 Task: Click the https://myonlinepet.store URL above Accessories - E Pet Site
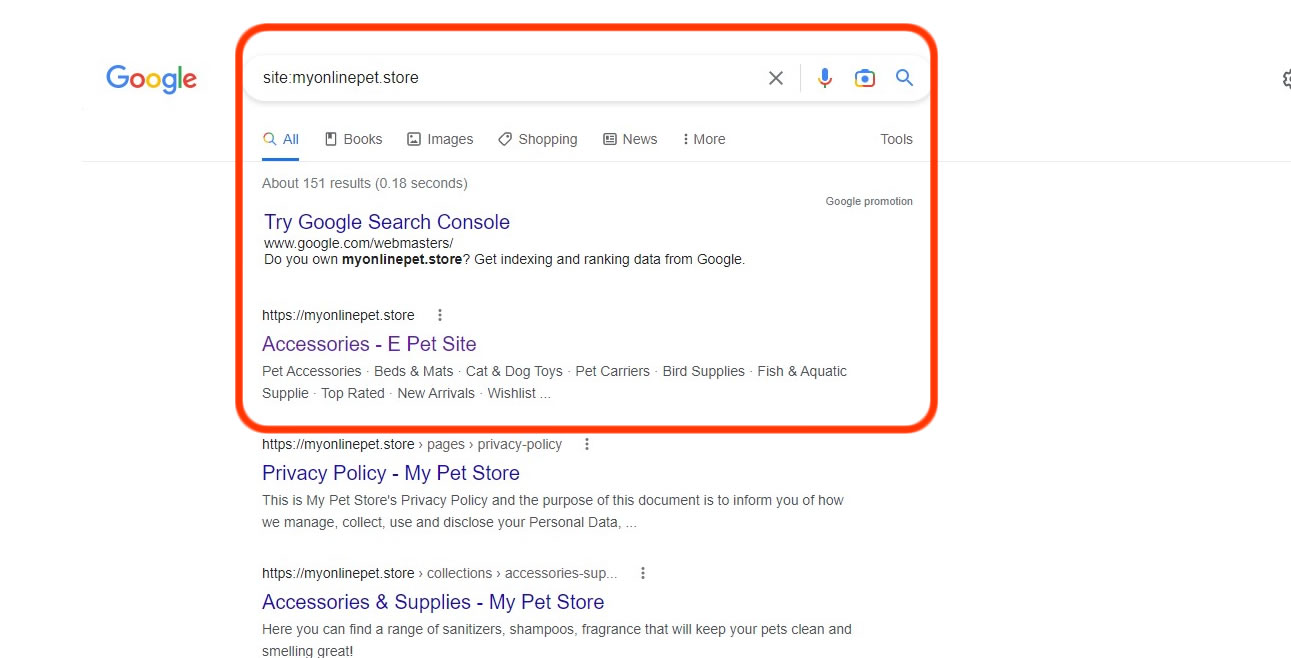338,315
